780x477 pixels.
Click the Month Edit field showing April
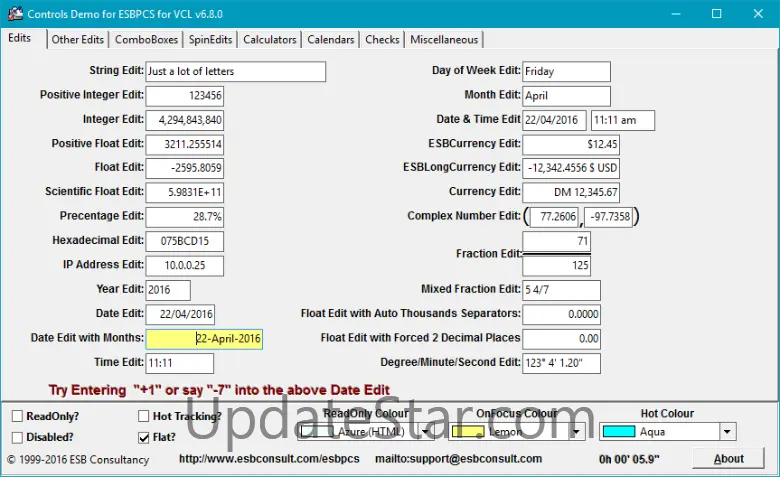tap(567, 96)
